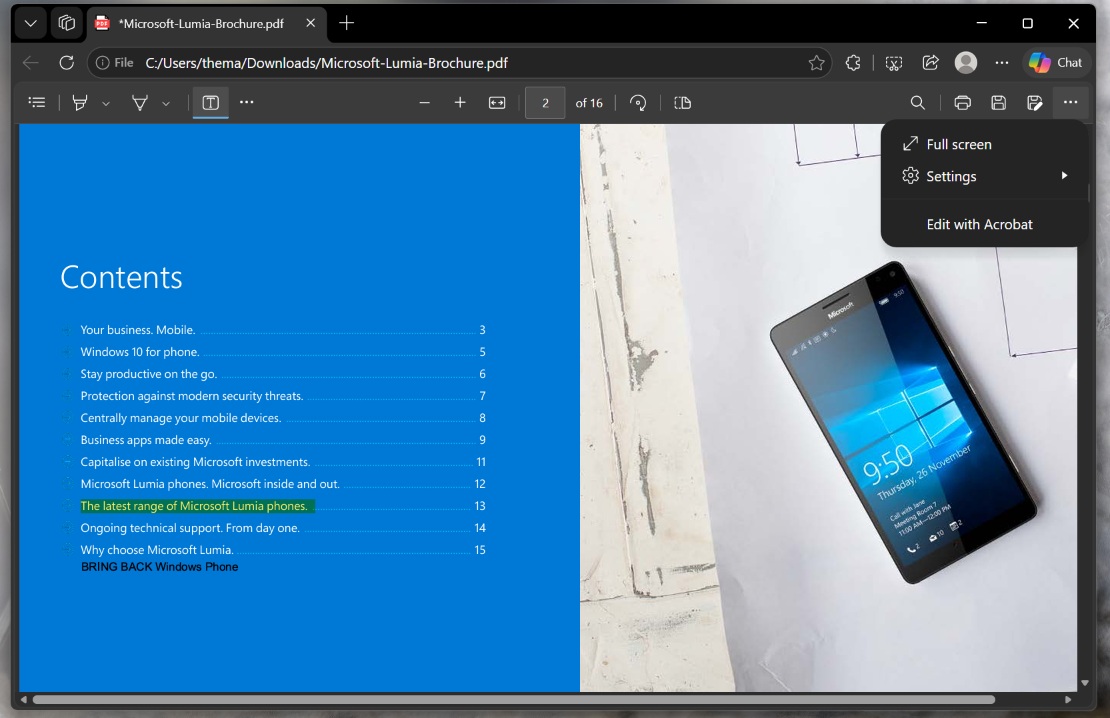Expand Settings submenu arrow

(1064, 176)
